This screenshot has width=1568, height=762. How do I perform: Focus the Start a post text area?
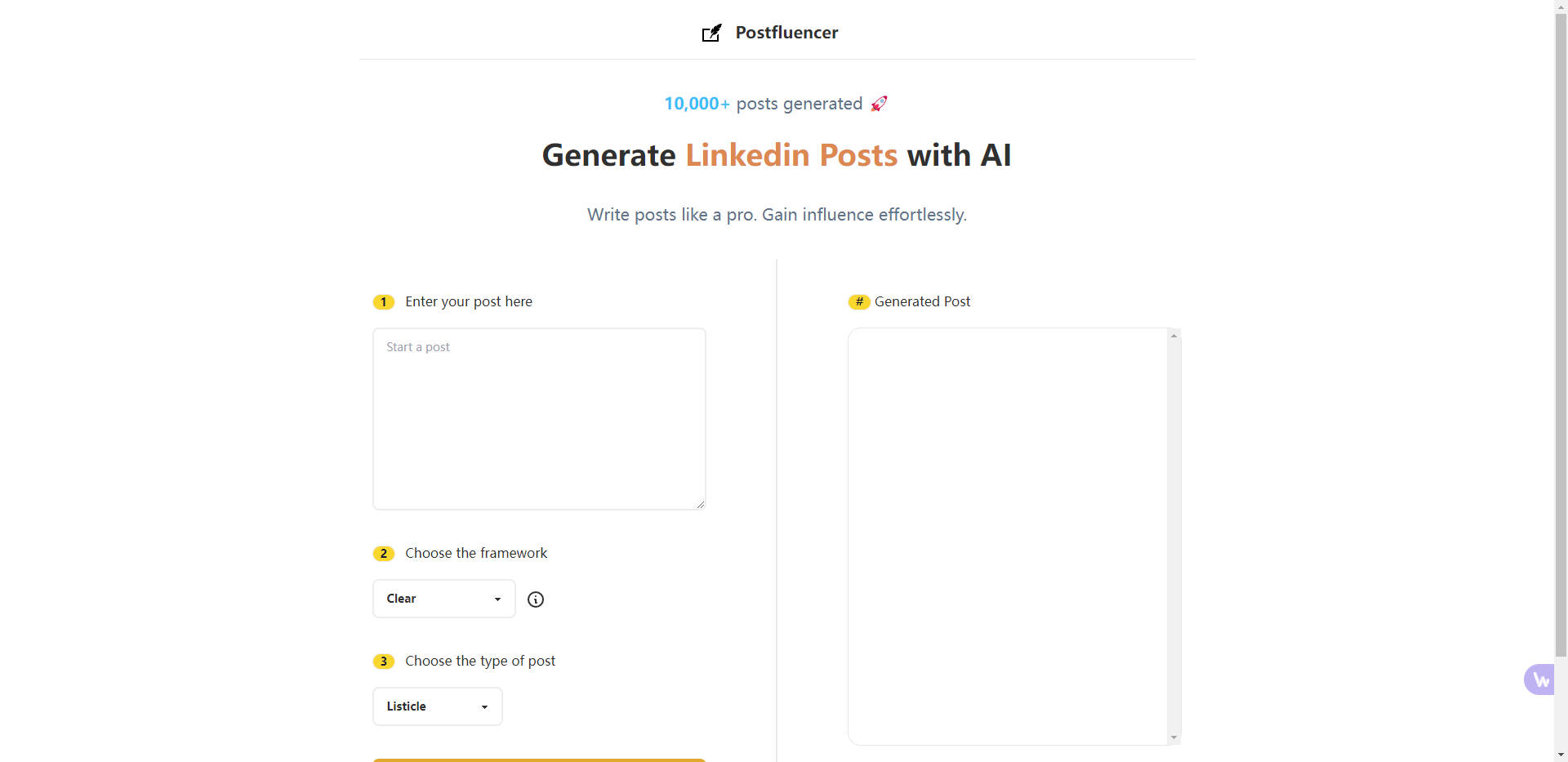(539, 419)
